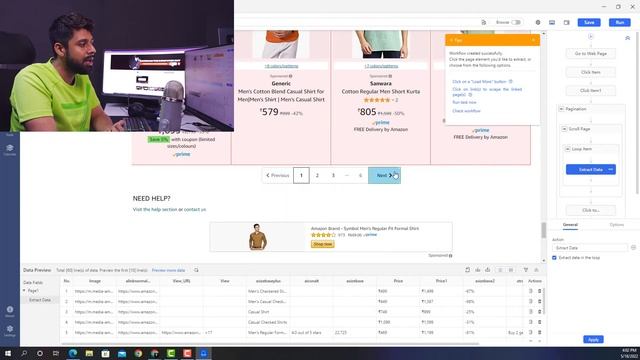Collapse the Pagination loop box
Viewport: 640px width, 360px height.
(561, 109)
